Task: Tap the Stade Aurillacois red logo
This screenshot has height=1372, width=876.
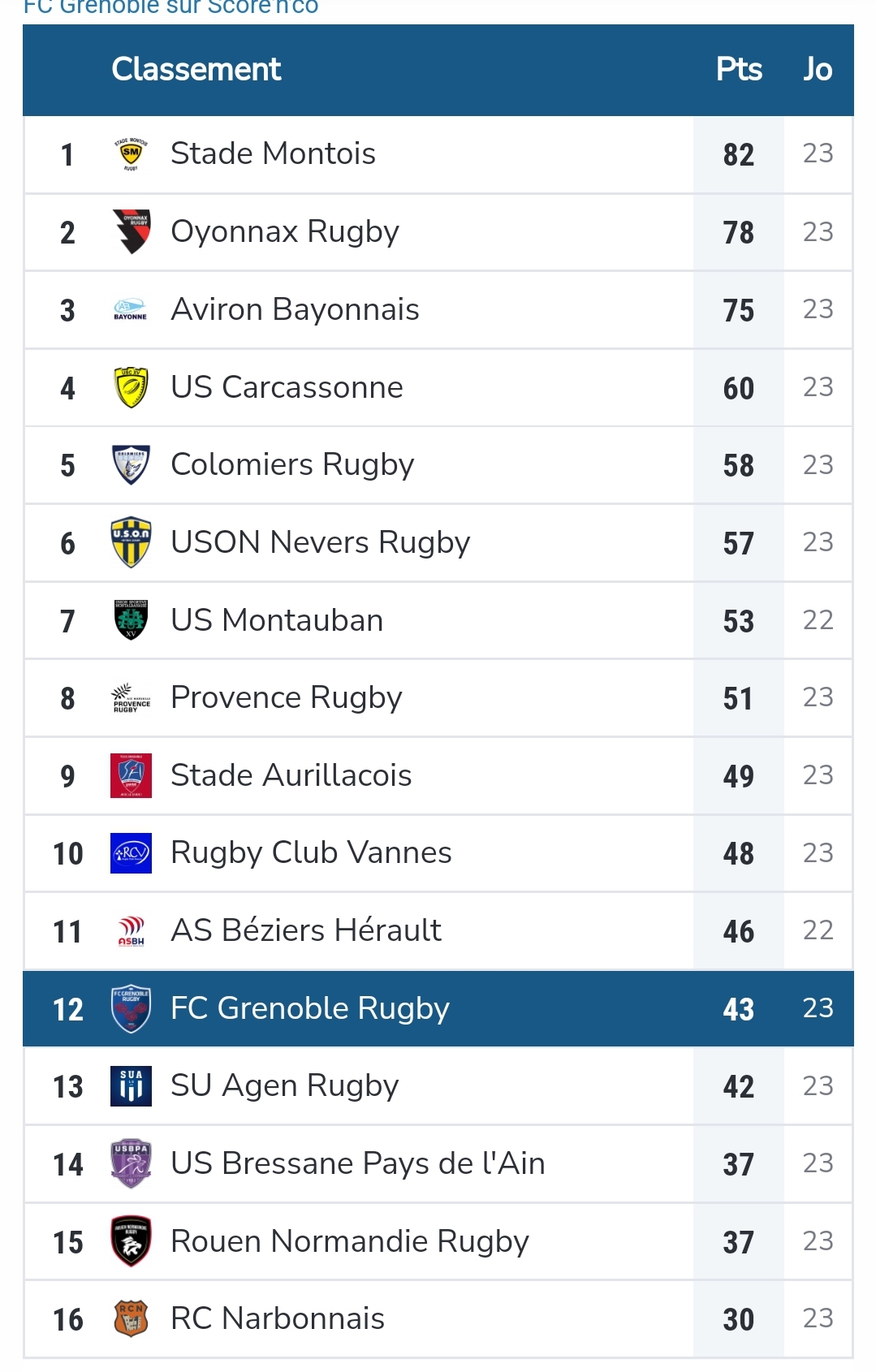Action: (131, 775)
